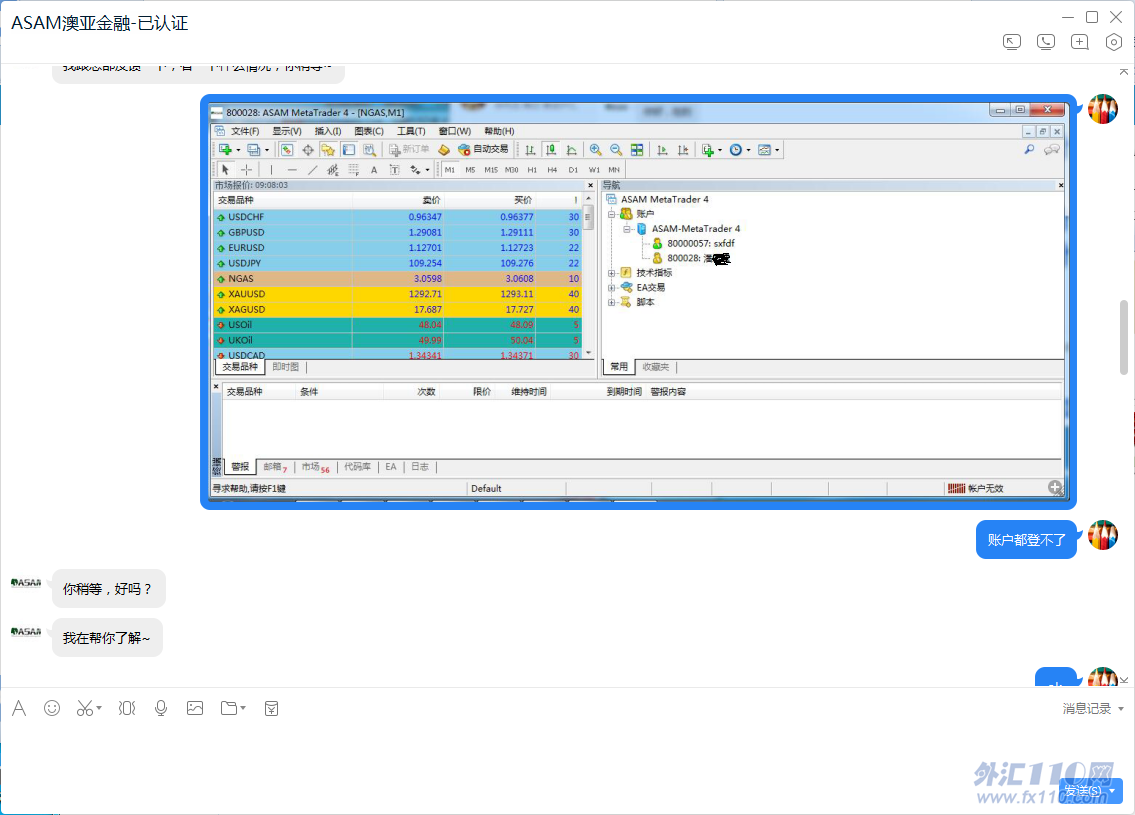Send a file via folder icon

coord(229,708)
